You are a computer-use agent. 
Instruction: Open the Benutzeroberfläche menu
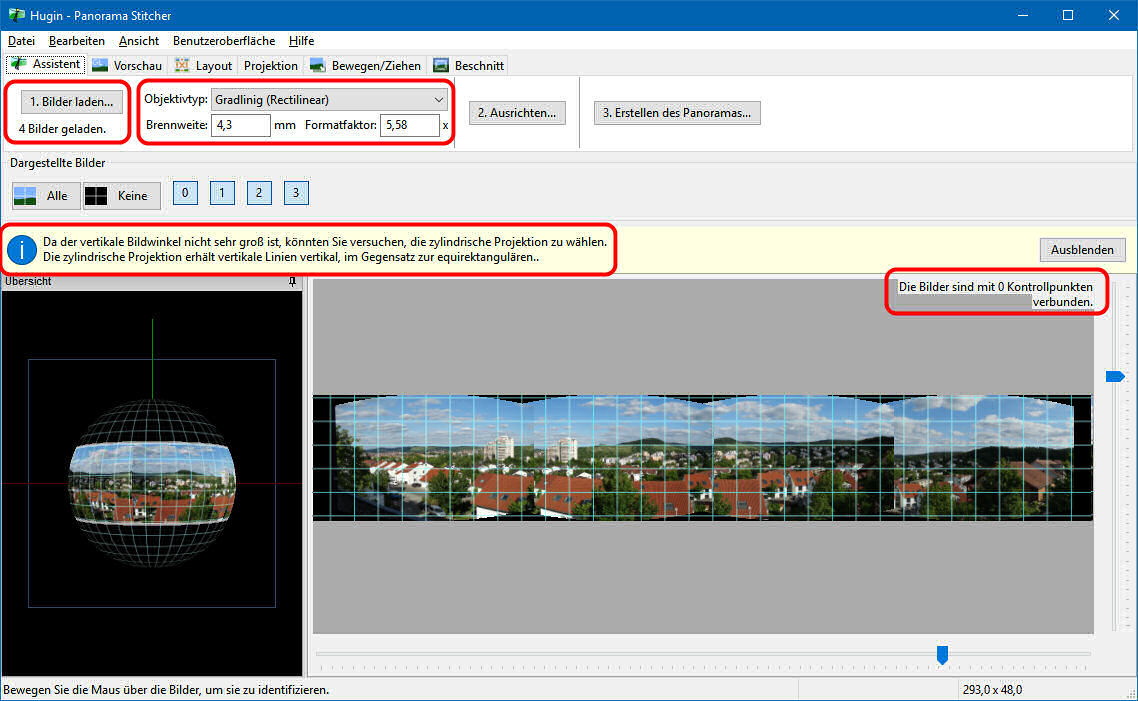tap(224, 41)
